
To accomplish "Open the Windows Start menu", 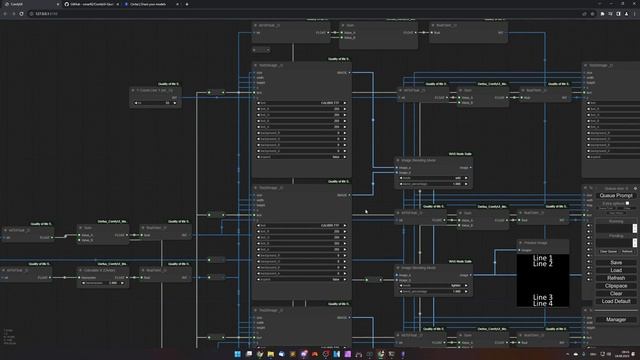I will [238, 354].
